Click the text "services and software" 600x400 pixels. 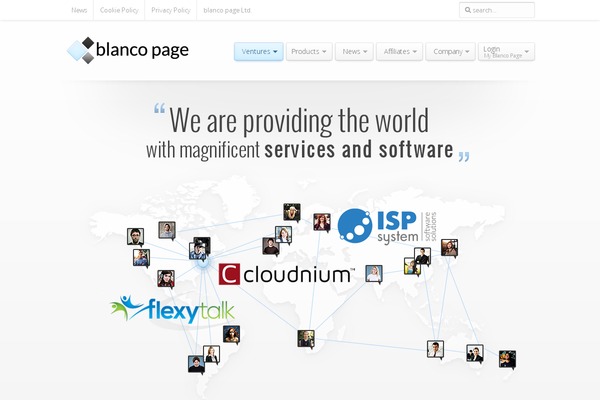click(359, 149)
